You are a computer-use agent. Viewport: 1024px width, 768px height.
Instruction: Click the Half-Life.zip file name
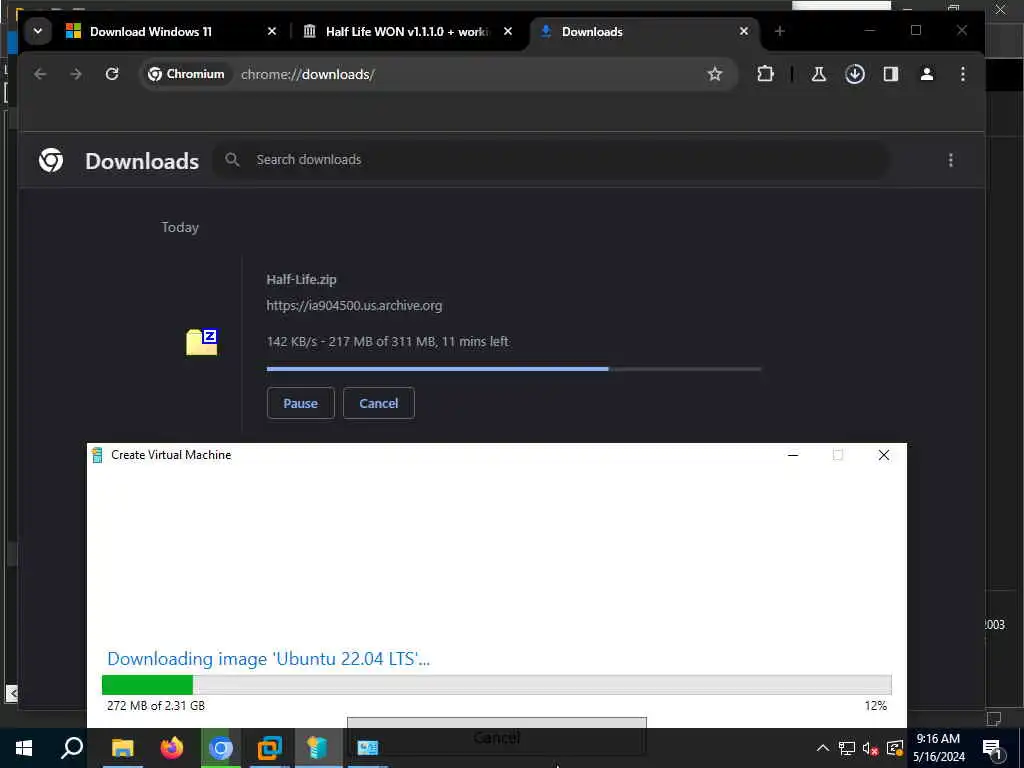tap(301, 280)
